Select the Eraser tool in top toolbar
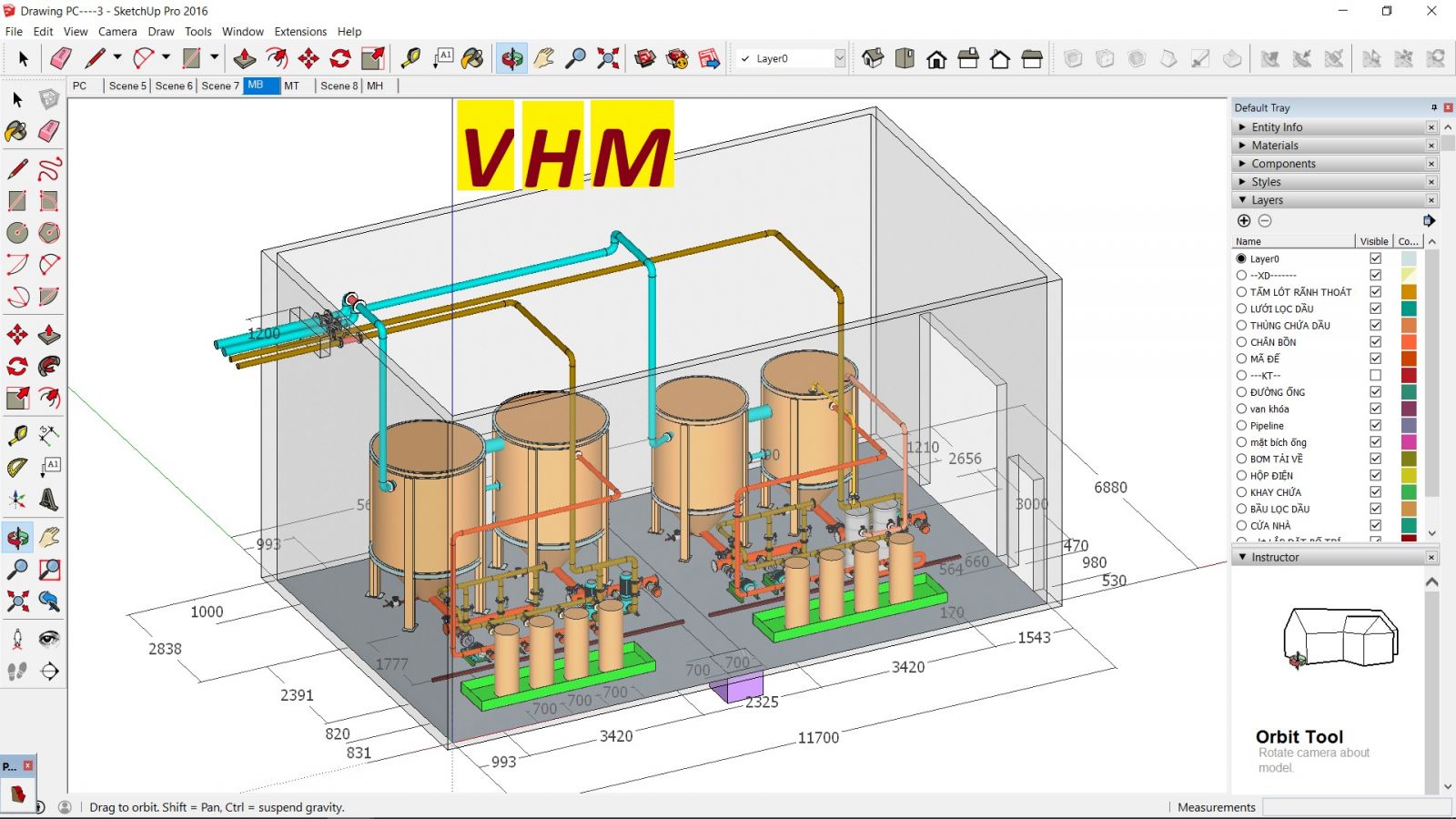This screenshot has width=1456, height=819. (61, 58)
